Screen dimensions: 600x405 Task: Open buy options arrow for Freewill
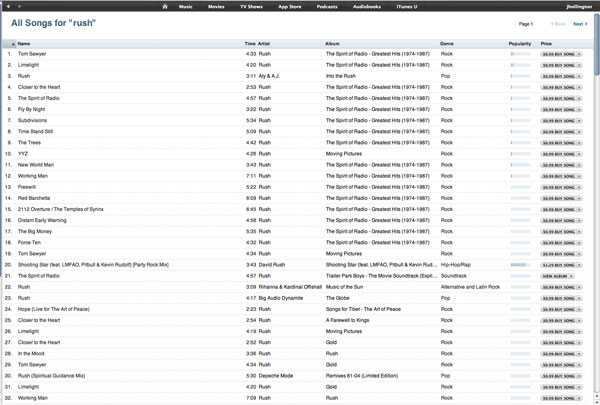pos(579,188)
